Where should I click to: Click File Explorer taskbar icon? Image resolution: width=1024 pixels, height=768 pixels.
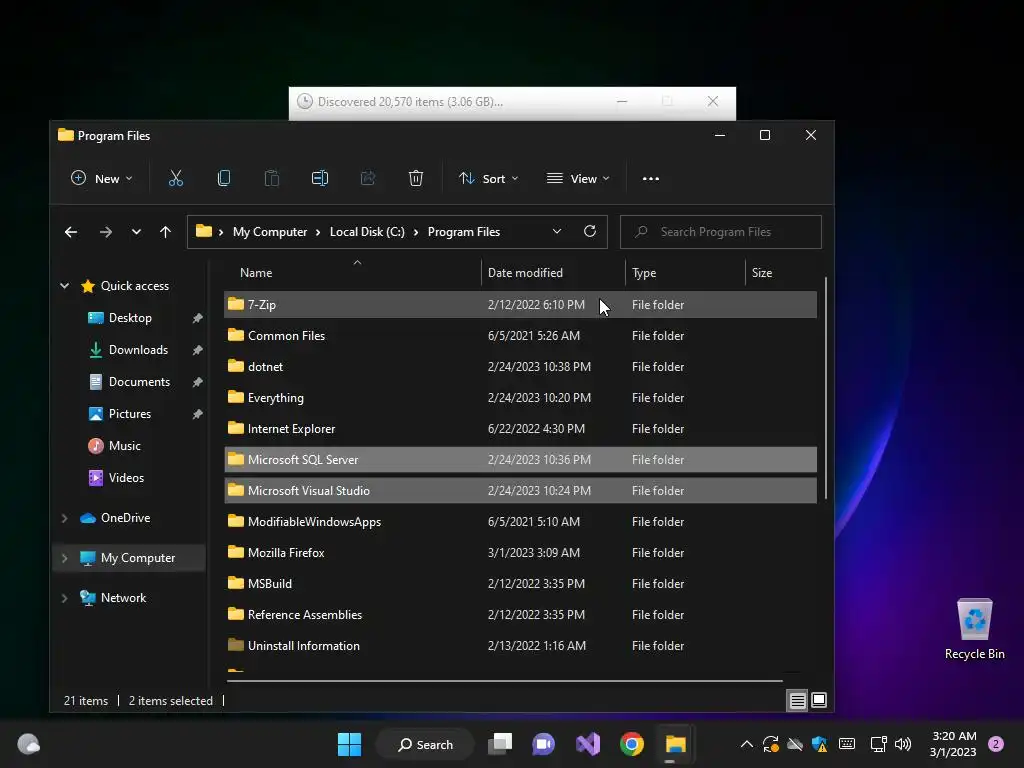(x=675, y=744)
